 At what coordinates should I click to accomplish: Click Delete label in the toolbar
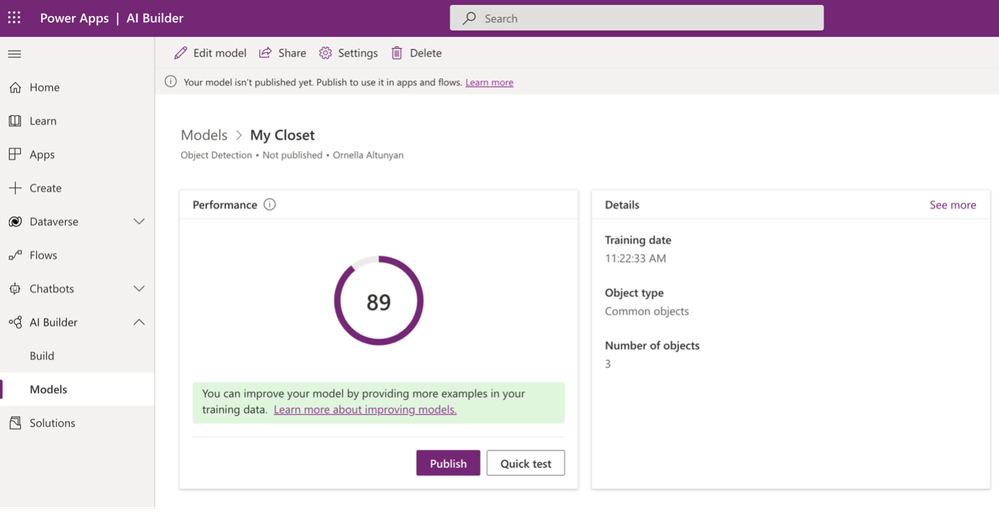tap(426, 53)
